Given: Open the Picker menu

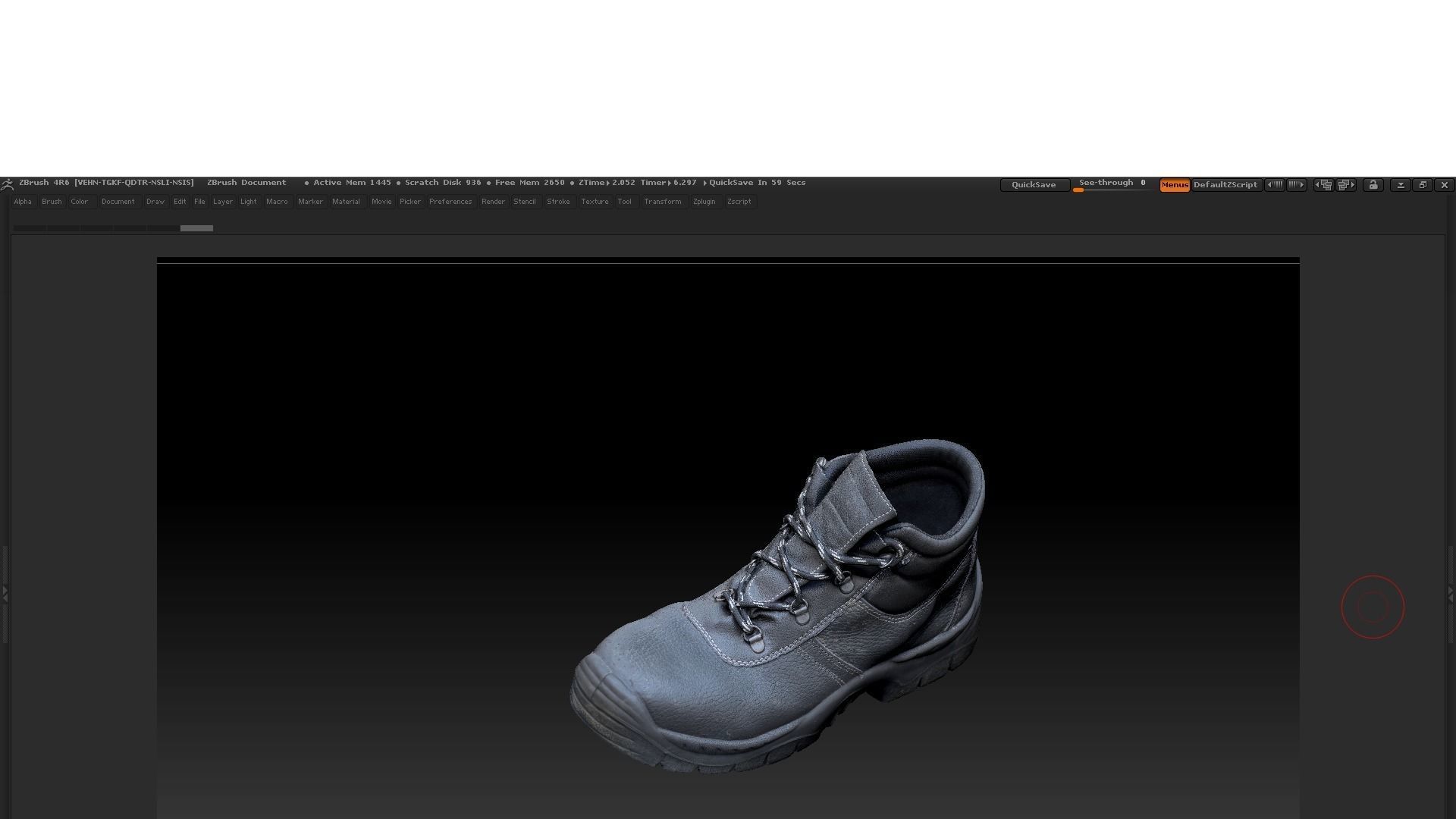Looking at the screenshot, I should tap(410, 202).
